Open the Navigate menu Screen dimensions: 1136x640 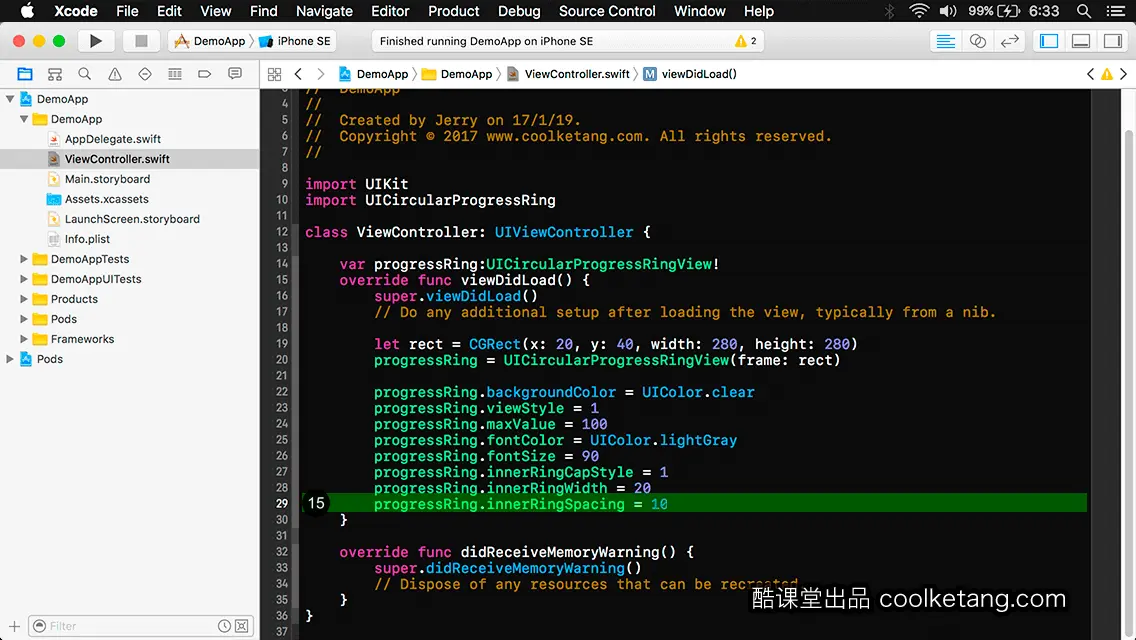(324, 11)
